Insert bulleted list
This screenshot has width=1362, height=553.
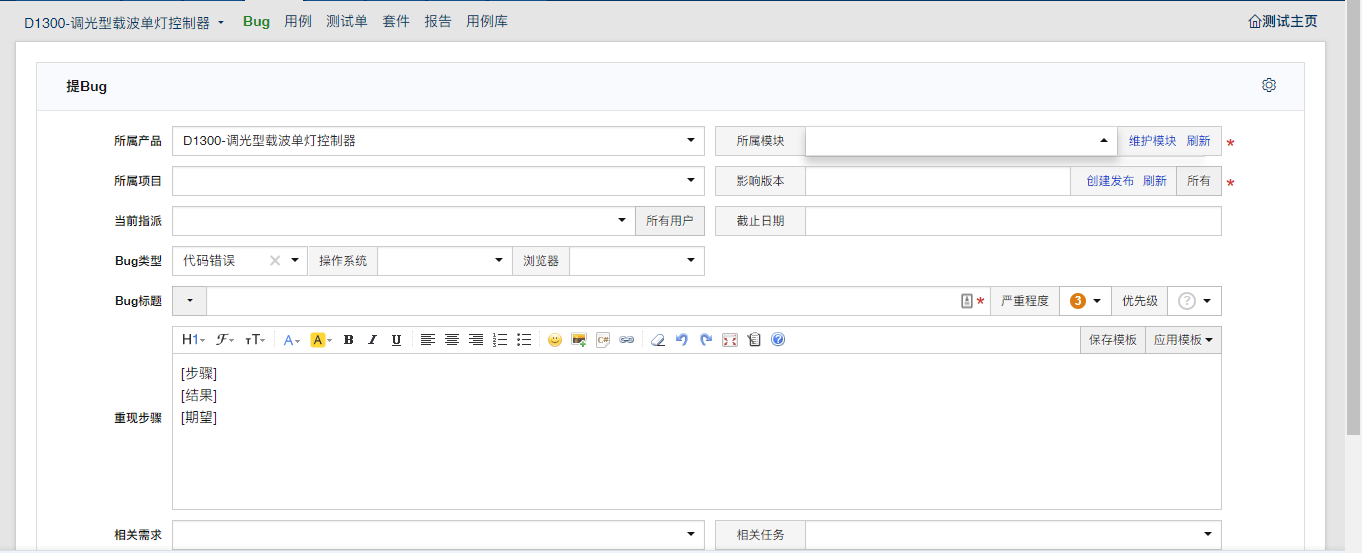tap(524, 340)
